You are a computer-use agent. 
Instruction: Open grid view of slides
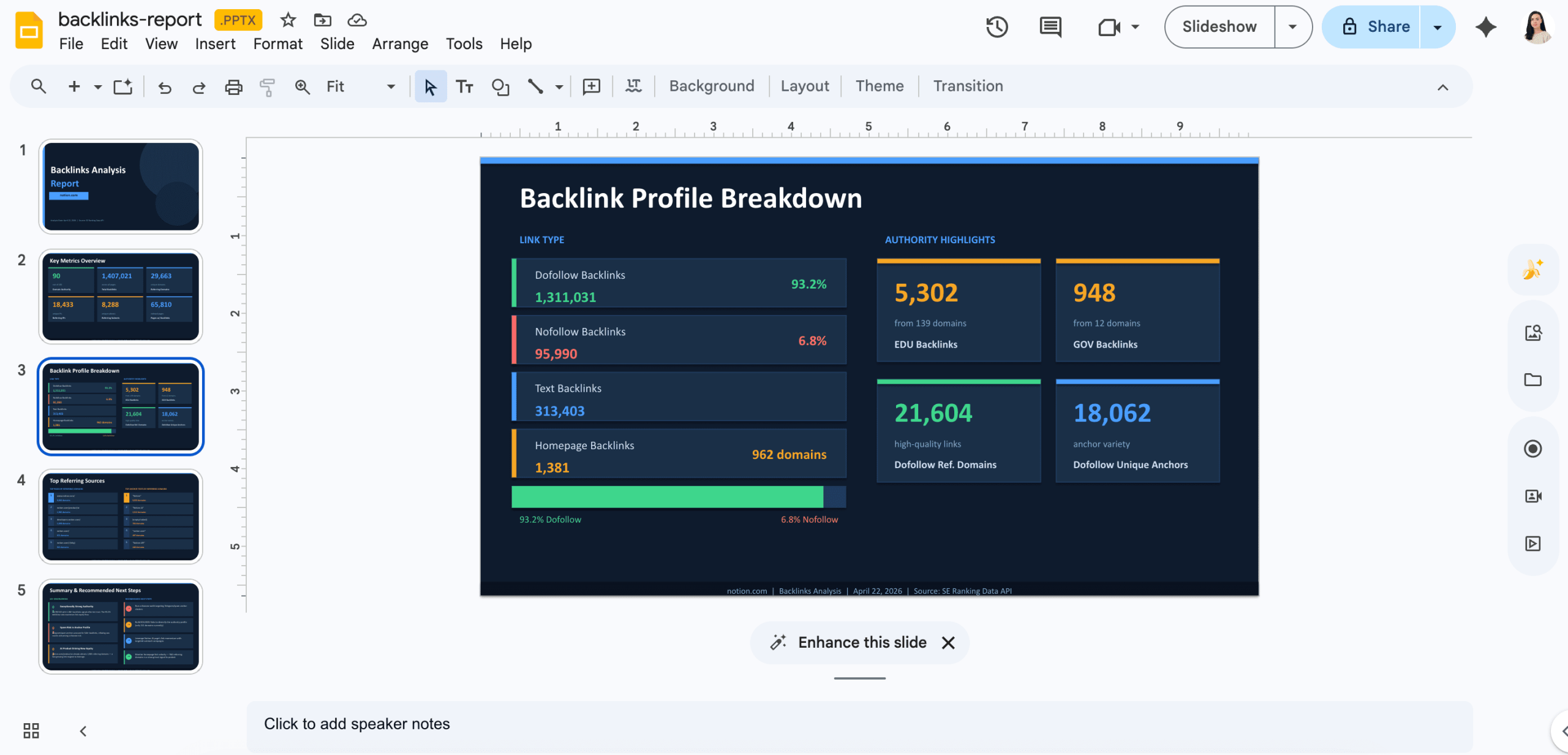[31, 730]
